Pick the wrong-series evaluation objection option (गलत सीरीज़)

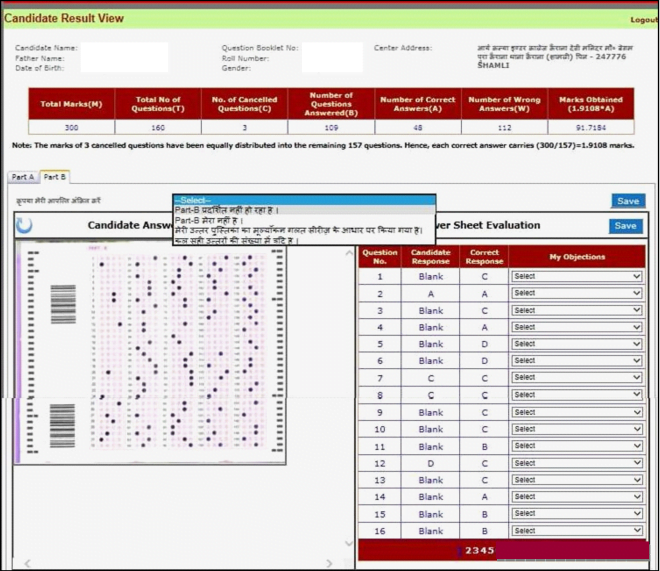coord(304,231)
